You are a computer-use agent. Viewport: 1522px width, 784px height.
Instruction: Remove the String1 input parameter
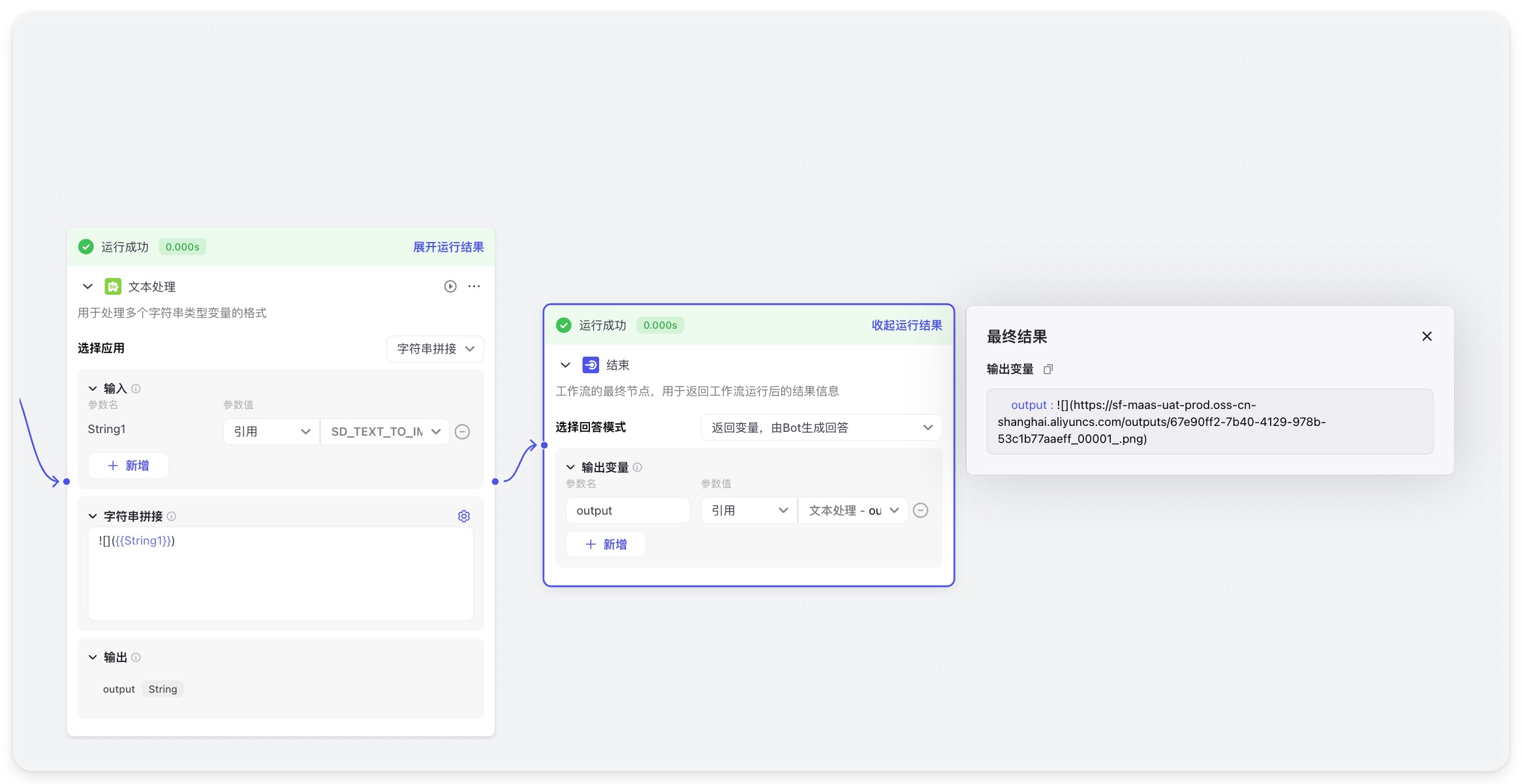point(462,432)
